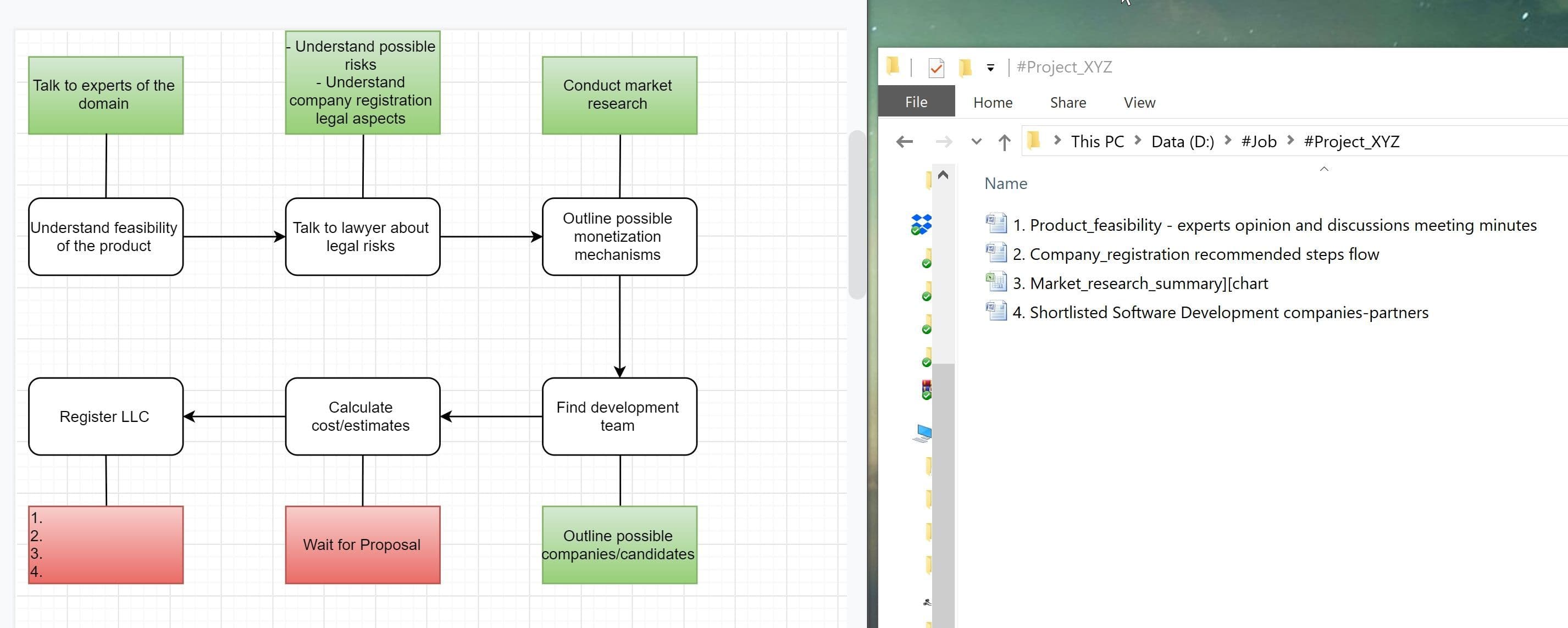
Task: Open the breadcrumb arrow after Data (D:)
Action: [1228, 141]
